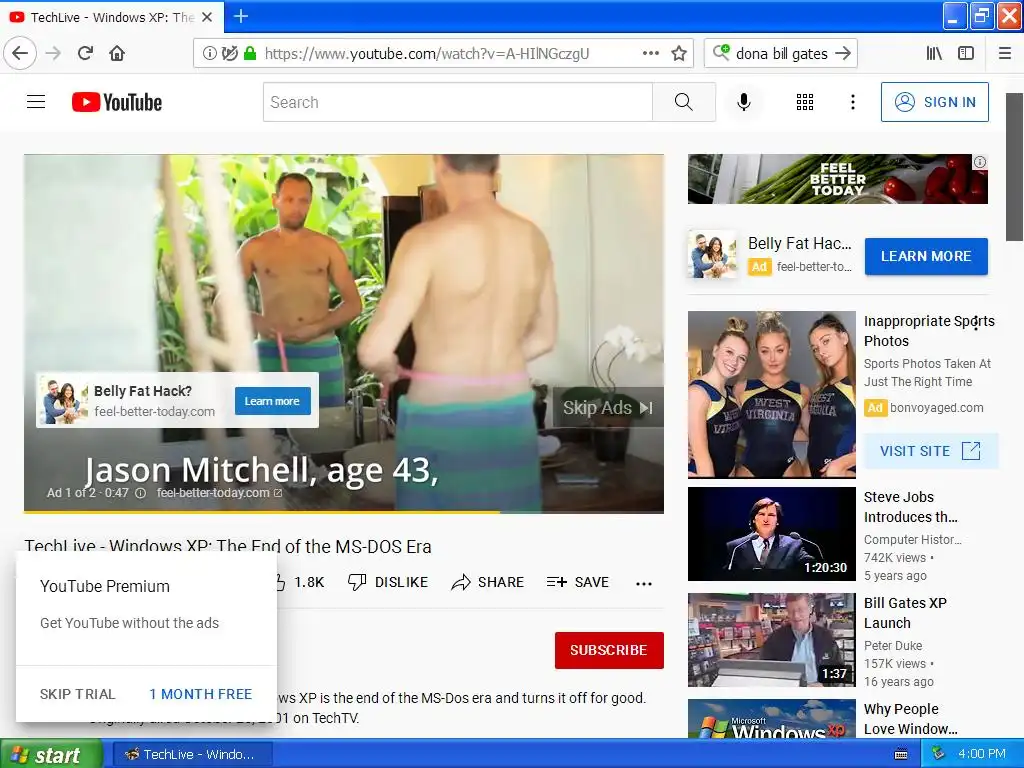
Task: Open feel-better-today.com link in video ad
Action: [x=219, y=493]
